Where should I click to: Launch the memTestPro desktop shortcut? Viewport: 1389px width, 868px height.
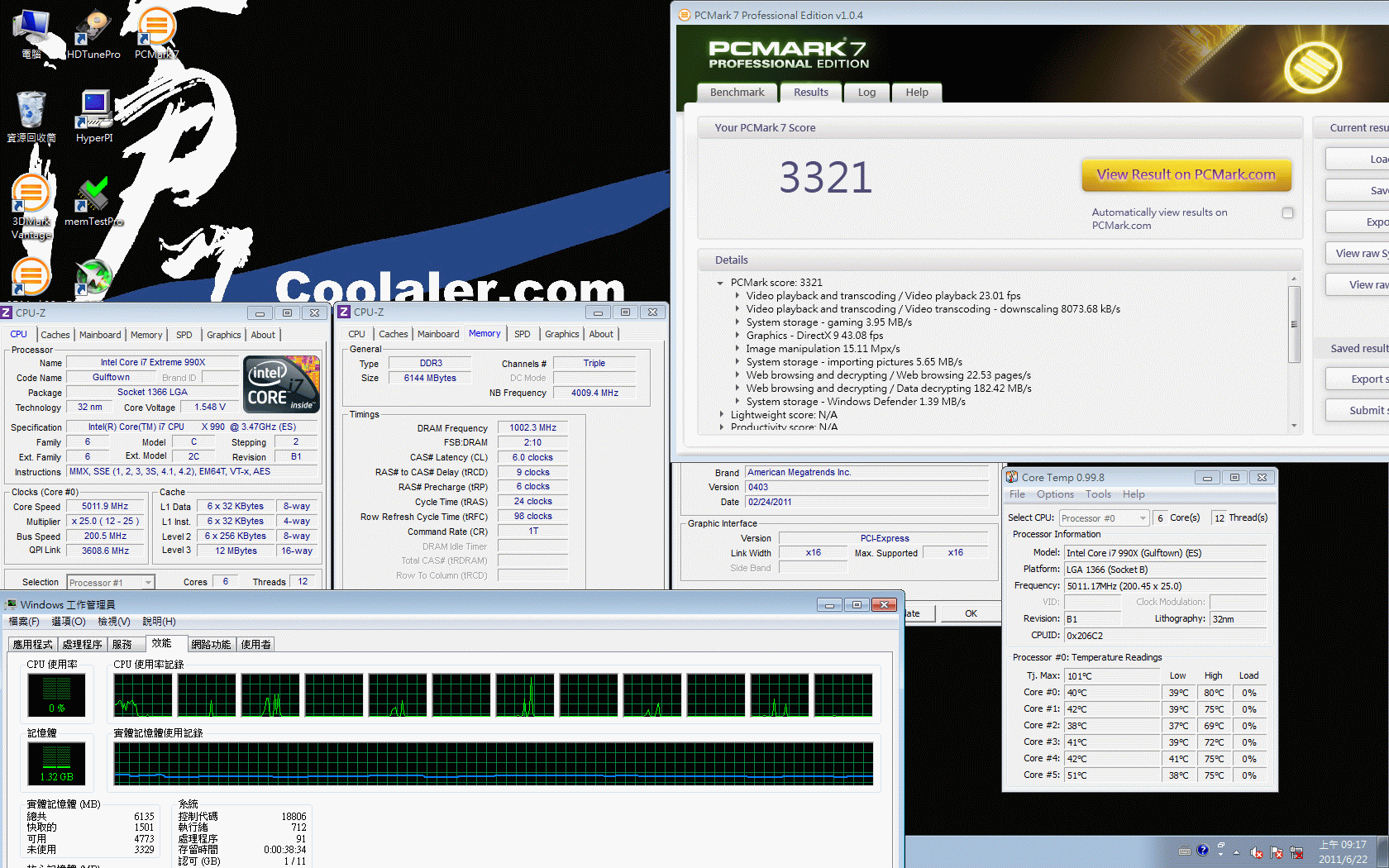(94, 201)
